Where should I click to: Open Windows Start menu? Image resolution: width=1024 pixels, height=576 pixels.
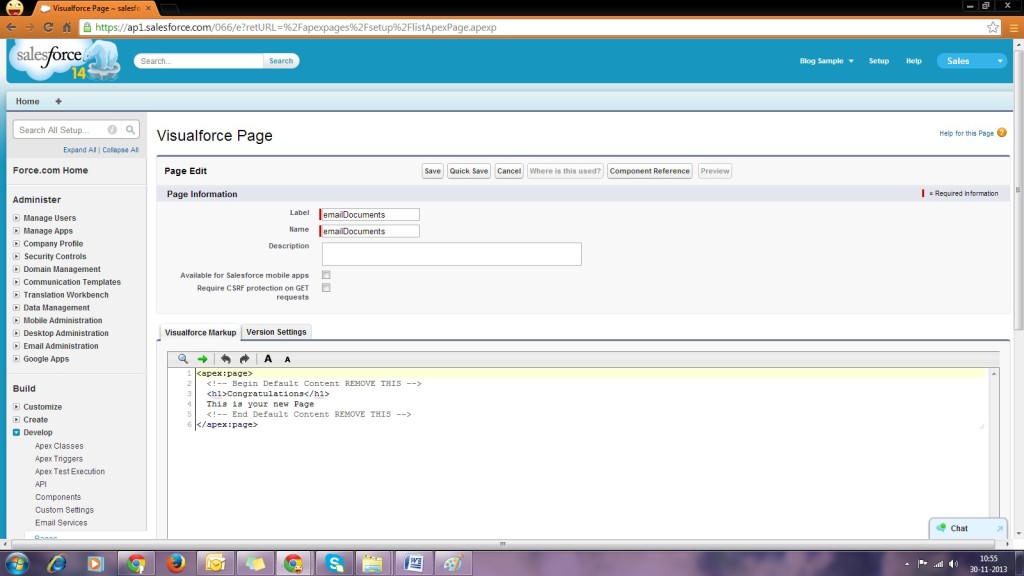click(x=17, y=563)
